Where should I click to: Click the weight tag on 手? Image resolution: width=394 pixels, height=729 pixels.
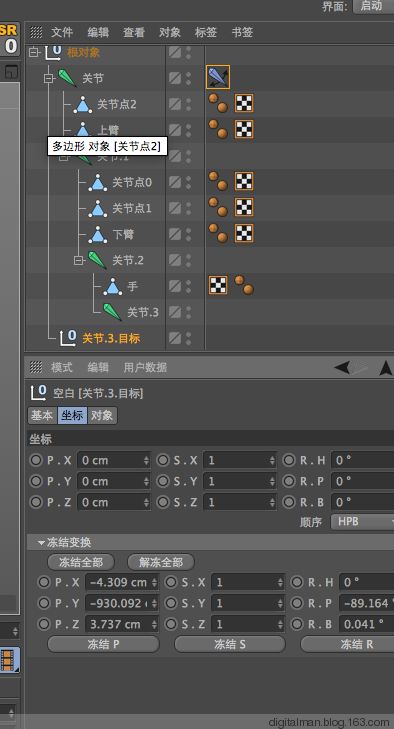[244, 285]
